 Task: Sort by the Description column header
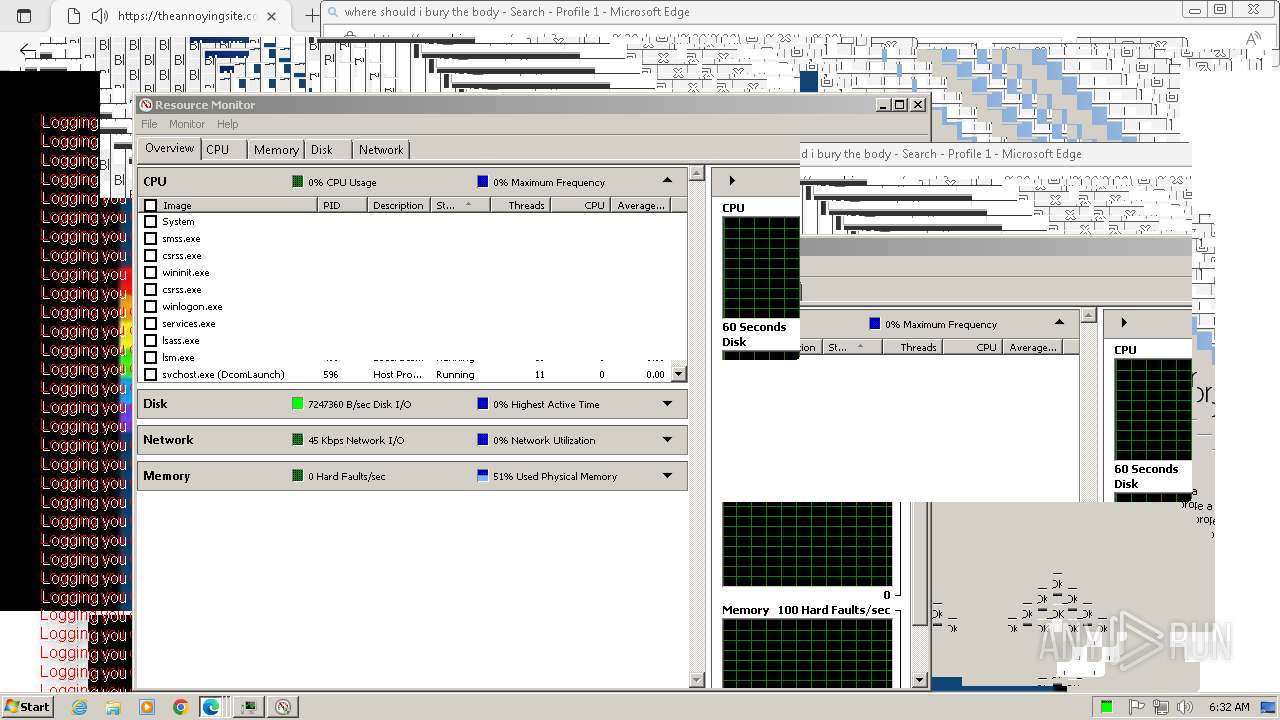[398, 205]
